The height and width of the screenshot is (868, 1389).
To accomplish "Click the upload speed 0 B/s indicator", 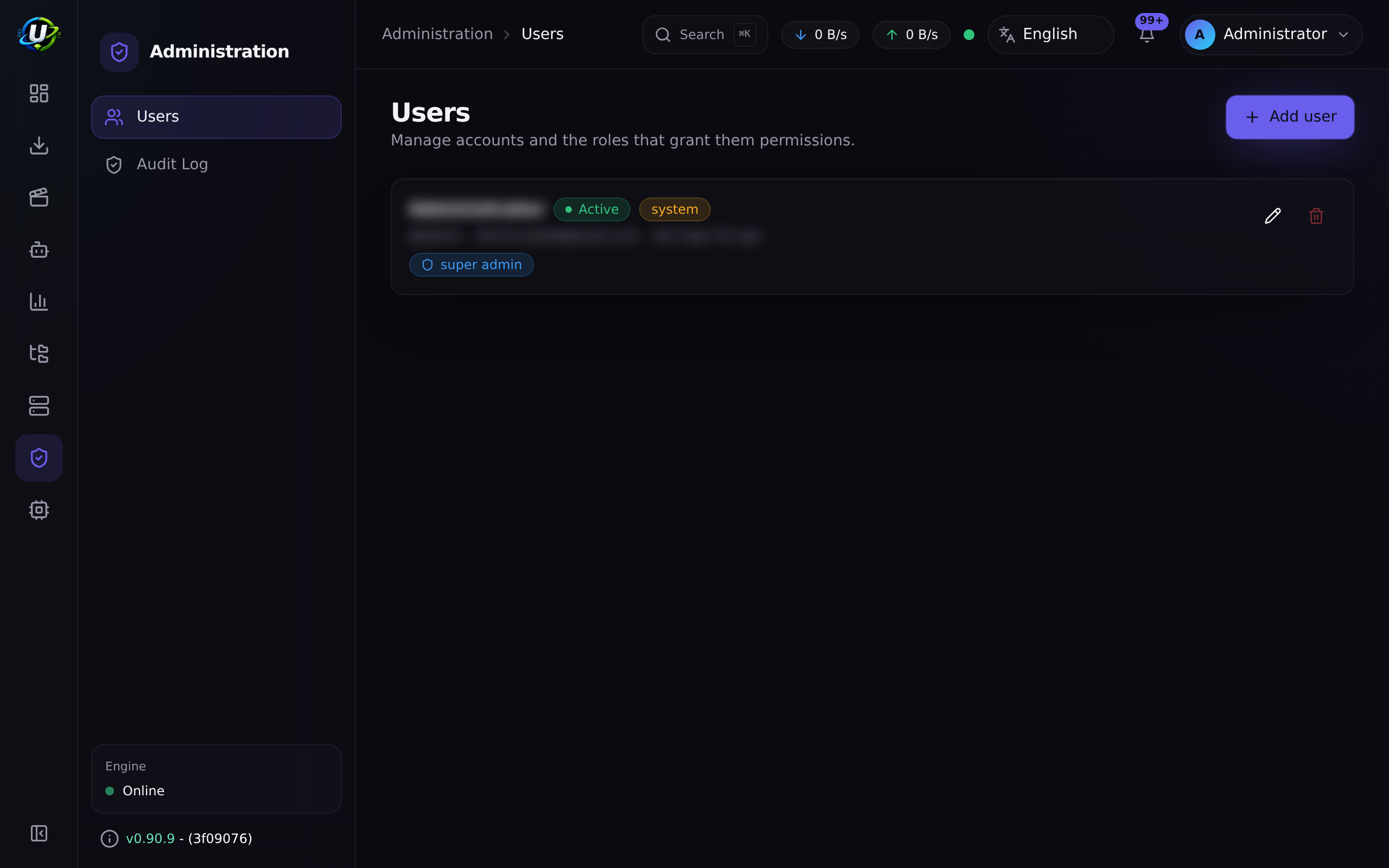I will (911, 34).
